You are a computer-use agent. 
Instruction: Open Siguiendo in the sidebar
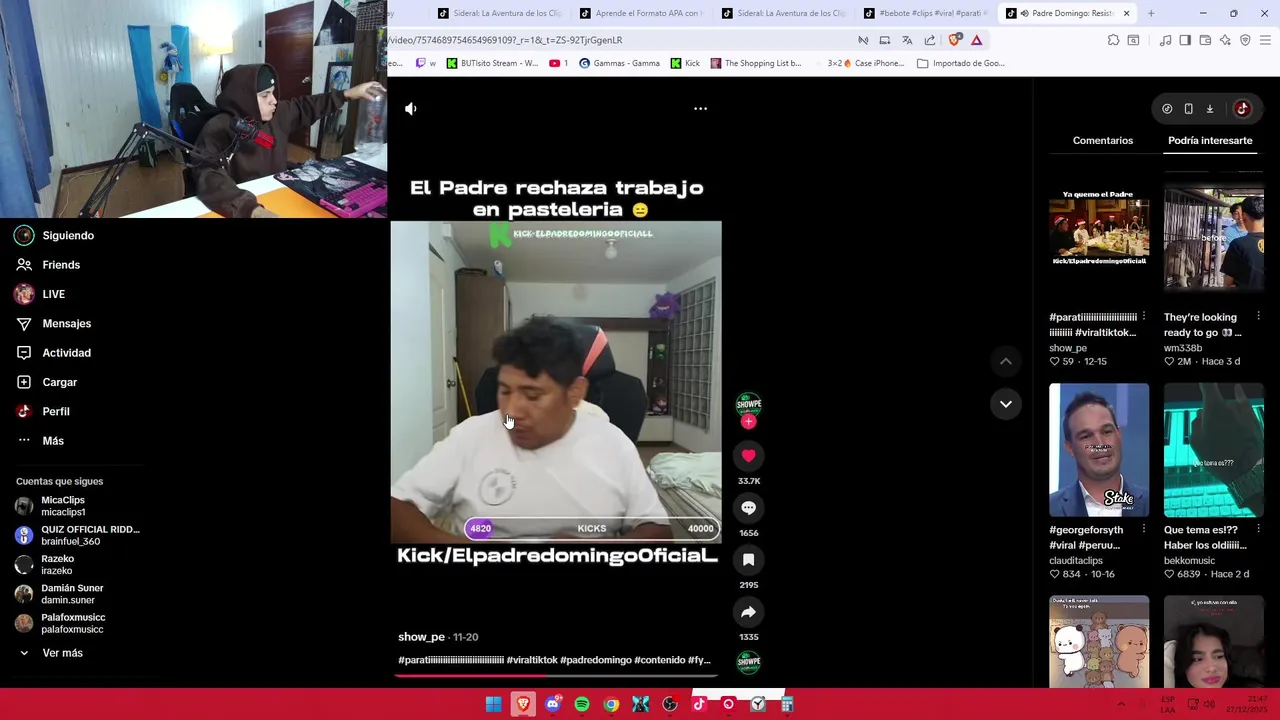click(x=55, y=236)
